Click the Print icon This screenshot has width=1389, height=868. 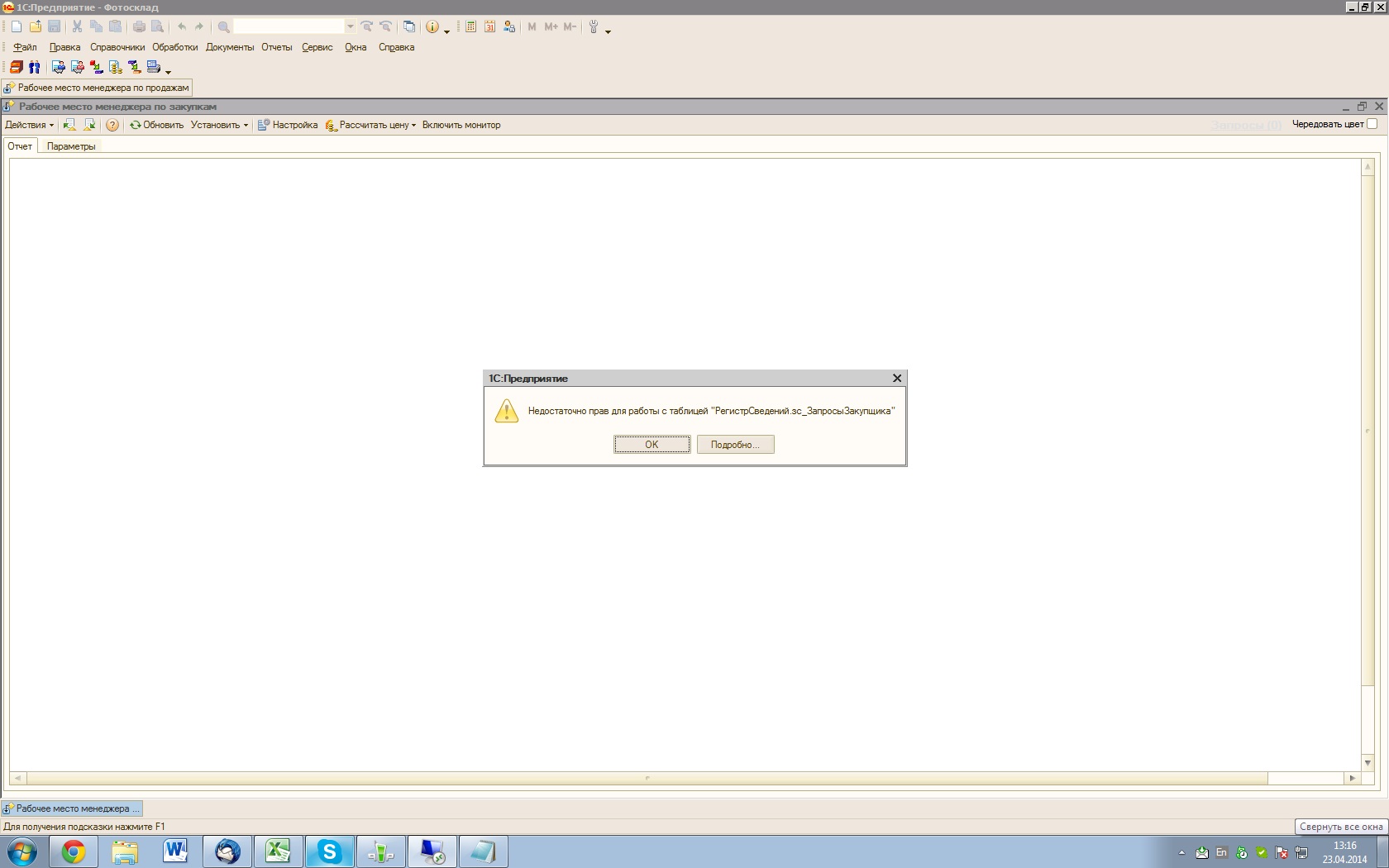tap(139, 27)
